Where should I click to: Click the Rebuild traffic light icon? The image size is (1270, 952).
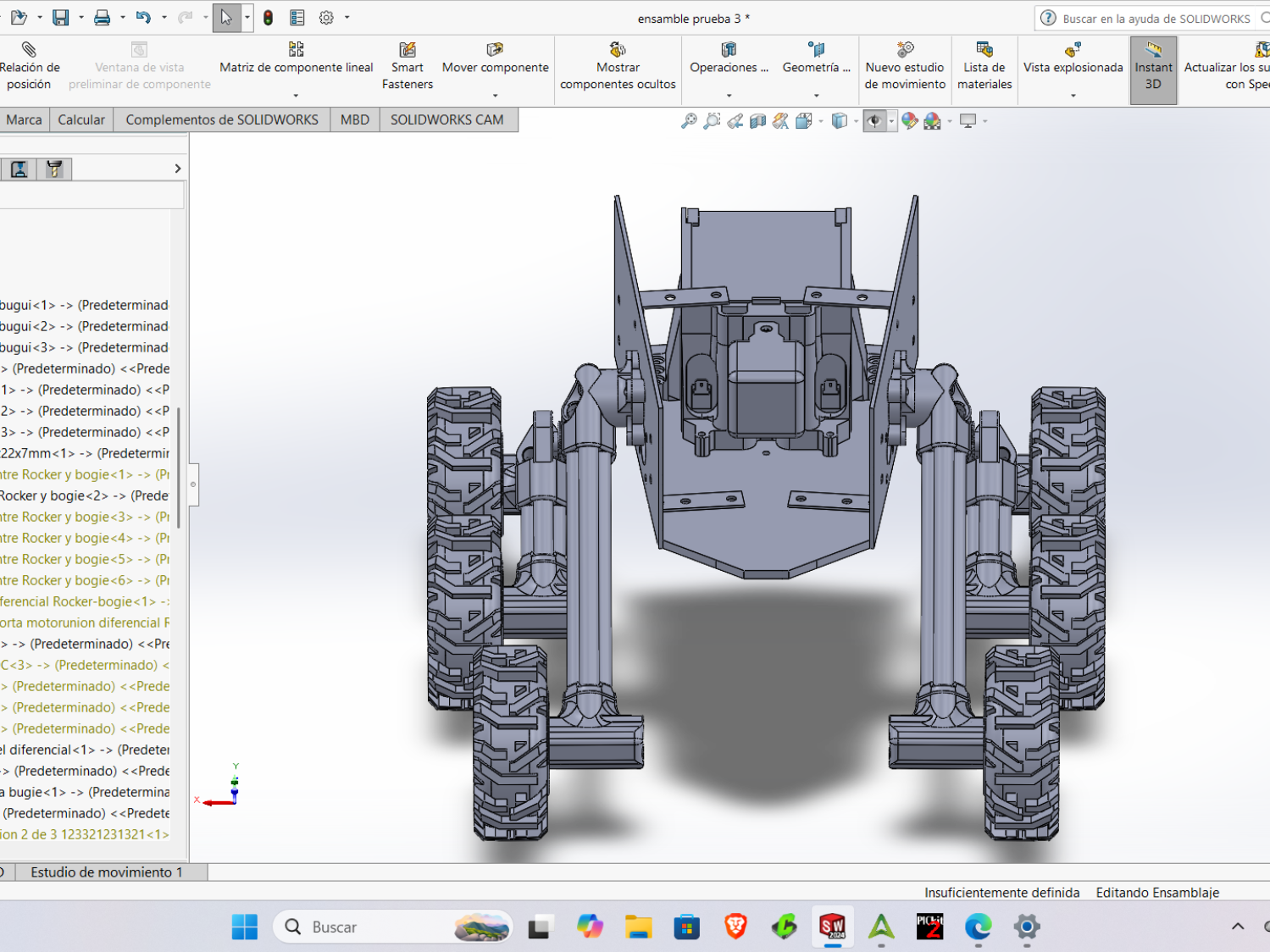pos(269,17)
